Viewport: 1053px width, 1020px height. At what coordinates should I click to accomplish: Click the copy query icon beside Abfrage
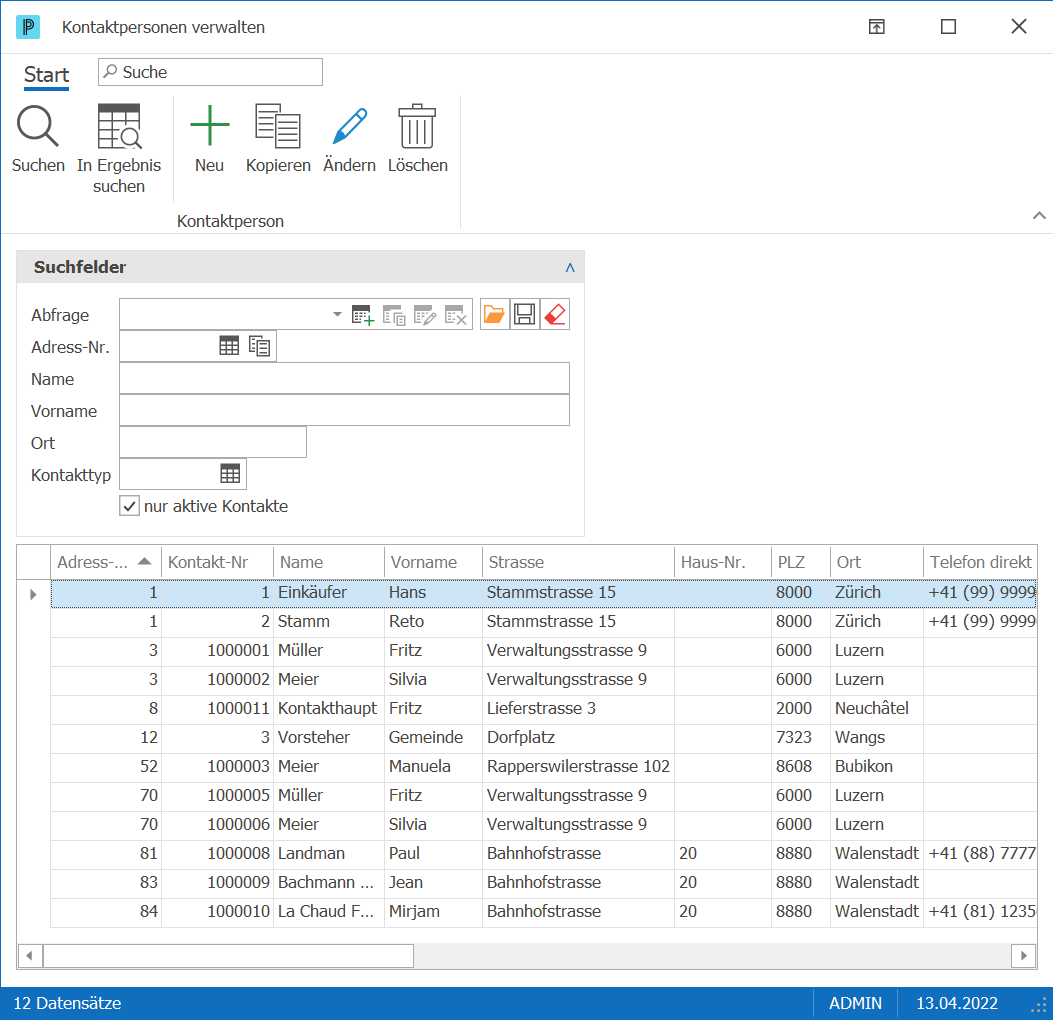coord(394,315)
